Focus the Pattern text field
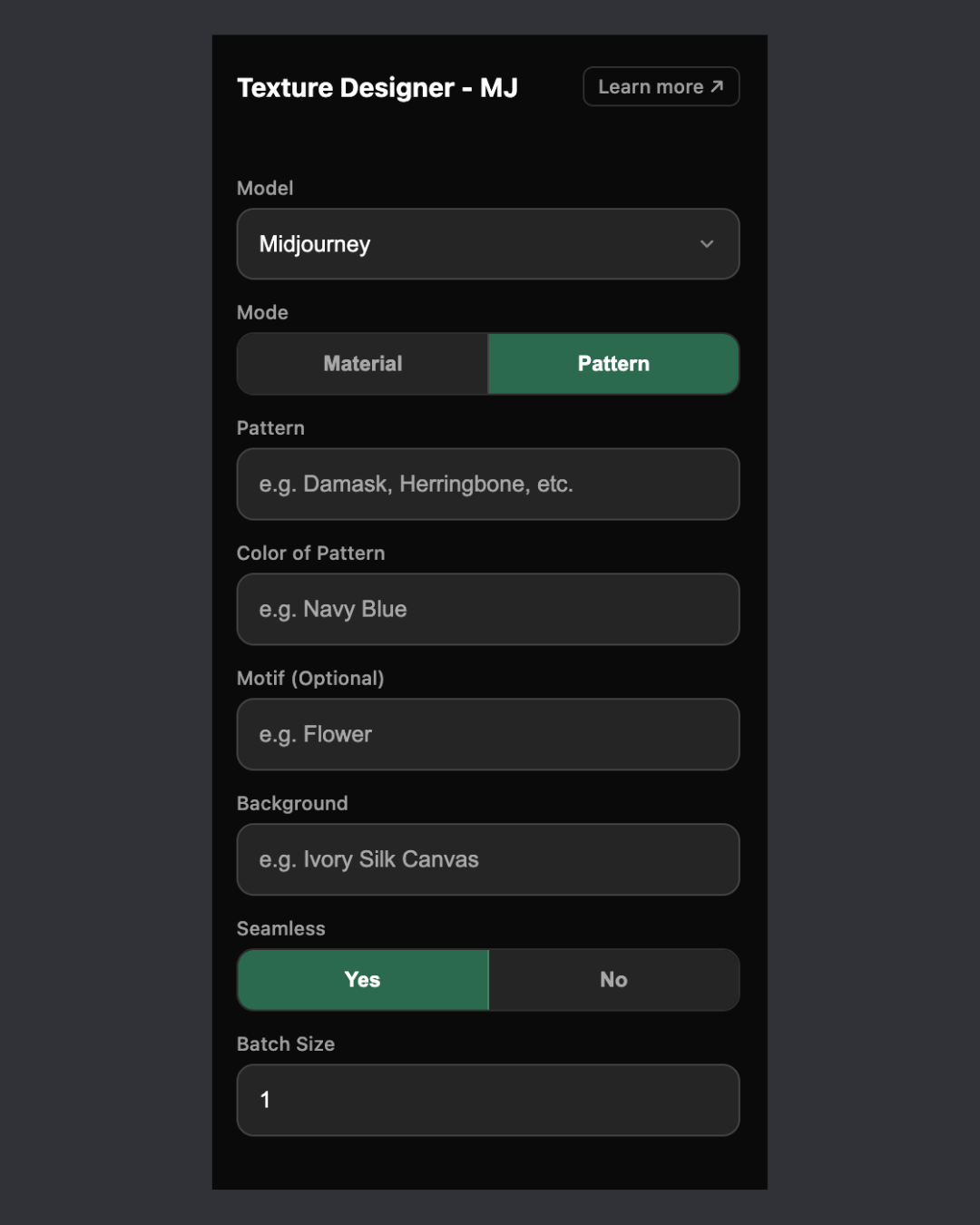This screenshot has height=1225, width=980. pos(487,485)
